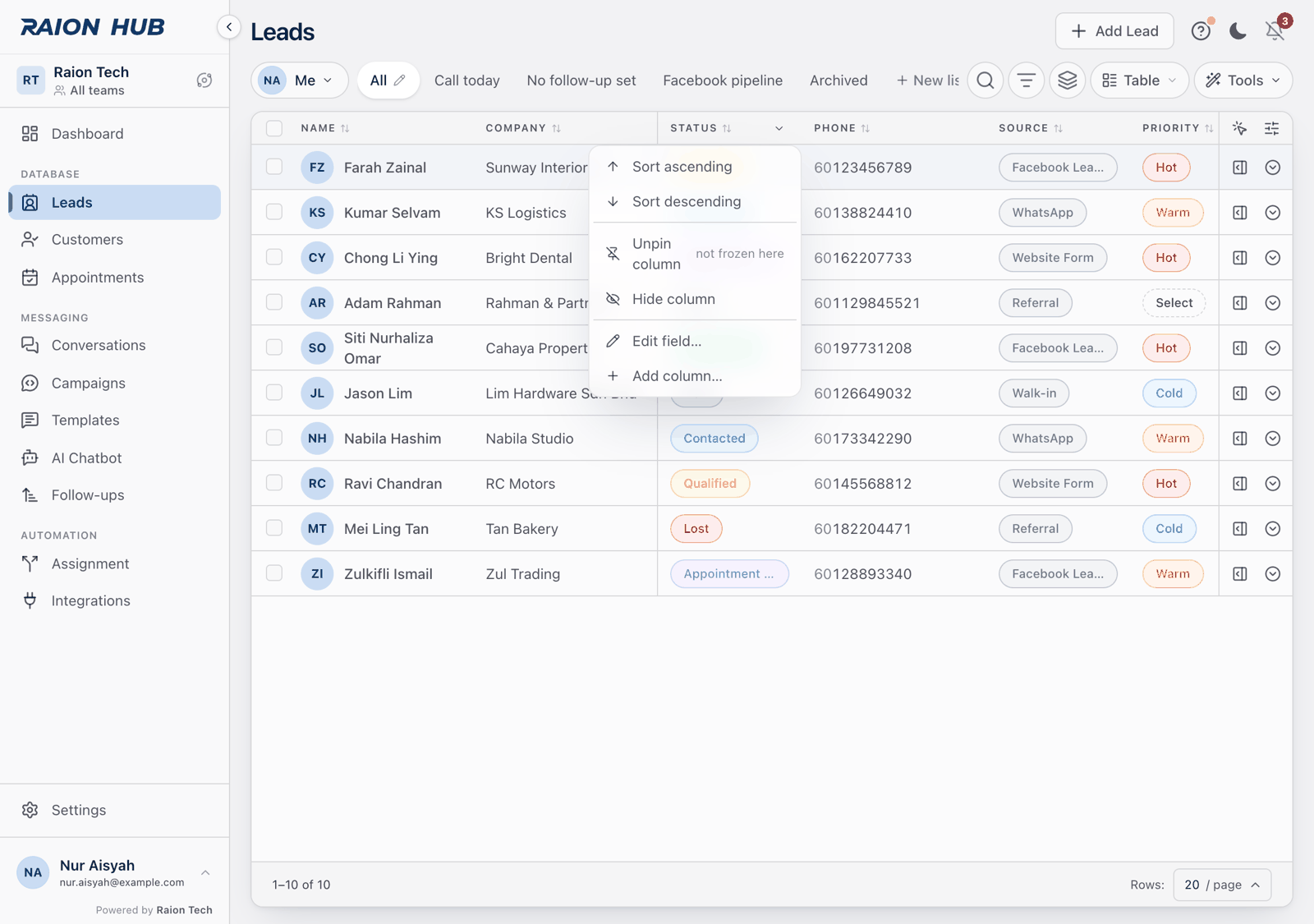Image resolution: width=1314 pixels, height=924 pixels.
Task: Select Mei Ling Tan's row checkbox
Action: [274, 528]
